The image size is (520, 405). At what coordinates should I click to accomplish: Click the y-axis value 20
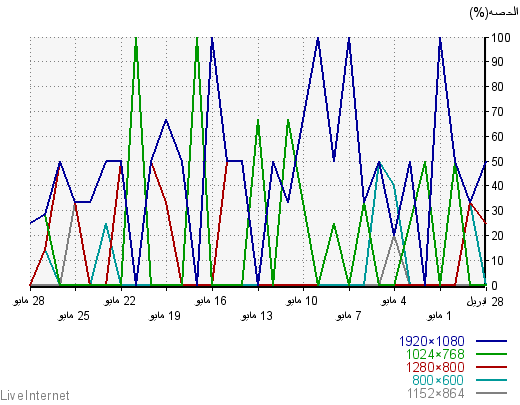(497, 236)
